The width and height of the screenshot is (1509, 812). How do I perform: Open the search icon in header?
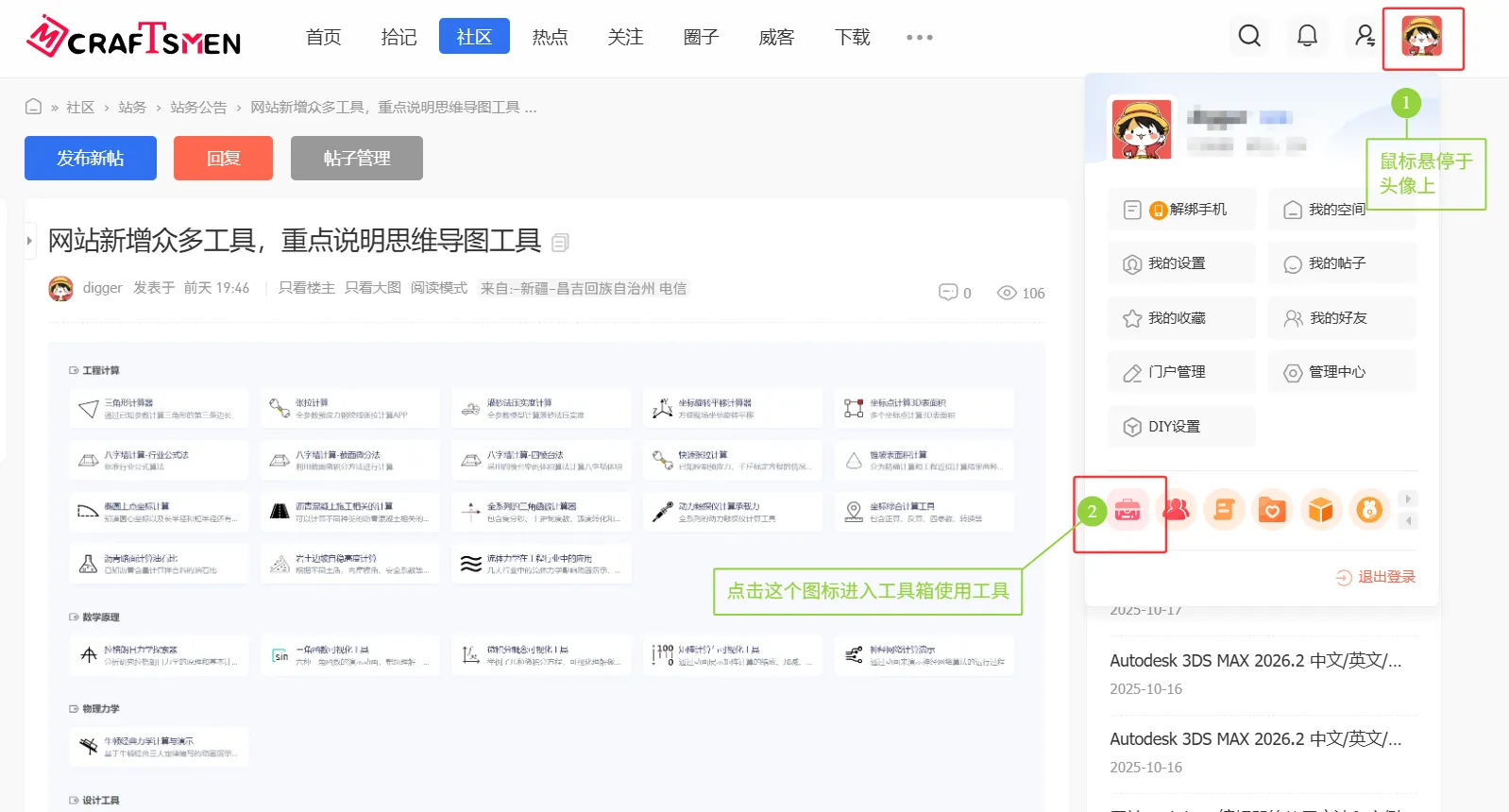[1249, 36]
